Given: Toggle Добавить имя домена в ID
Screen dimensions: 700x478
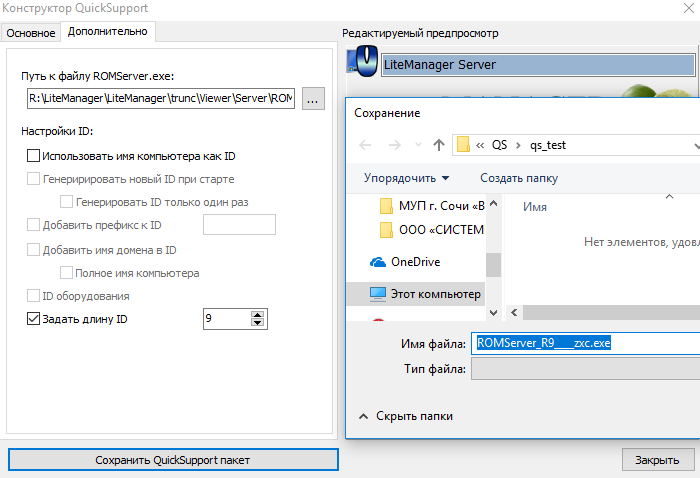Looking at the screenshot, I should click(33, 249).
